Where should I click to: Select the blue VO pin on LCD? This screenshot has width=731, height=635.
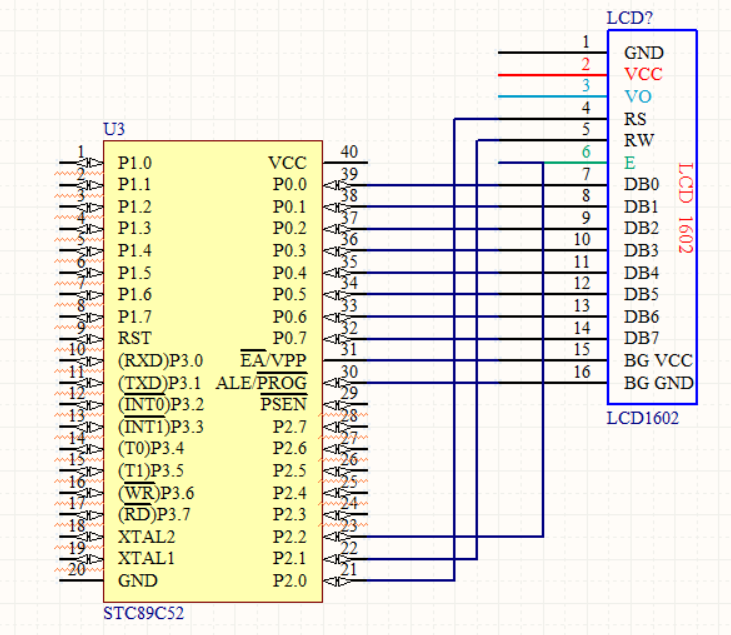(x=637, y=97)
